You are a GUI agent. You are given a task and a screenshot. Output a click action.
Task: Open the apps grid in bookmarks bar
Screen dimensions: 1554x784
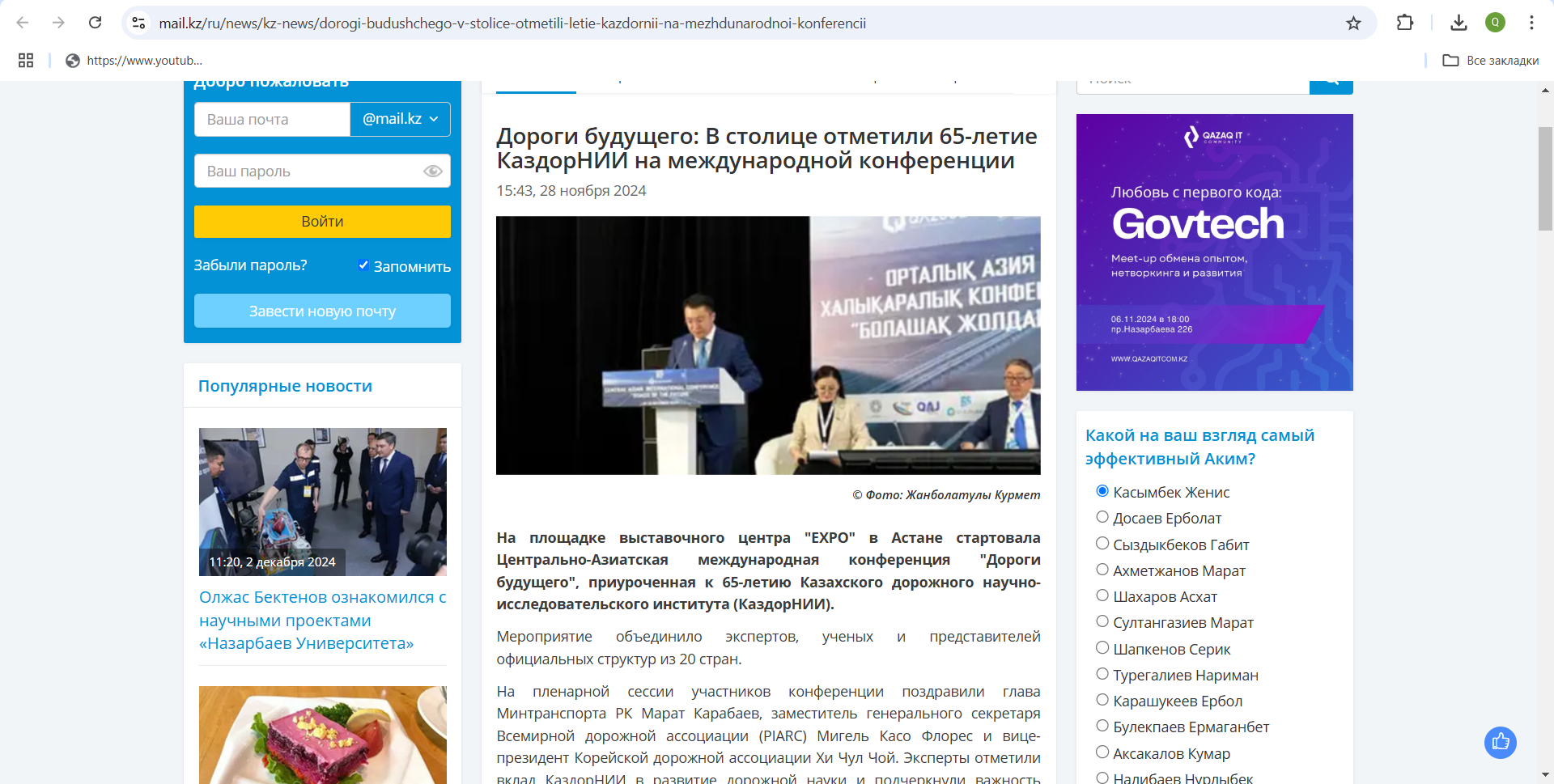tap(26, 60)
